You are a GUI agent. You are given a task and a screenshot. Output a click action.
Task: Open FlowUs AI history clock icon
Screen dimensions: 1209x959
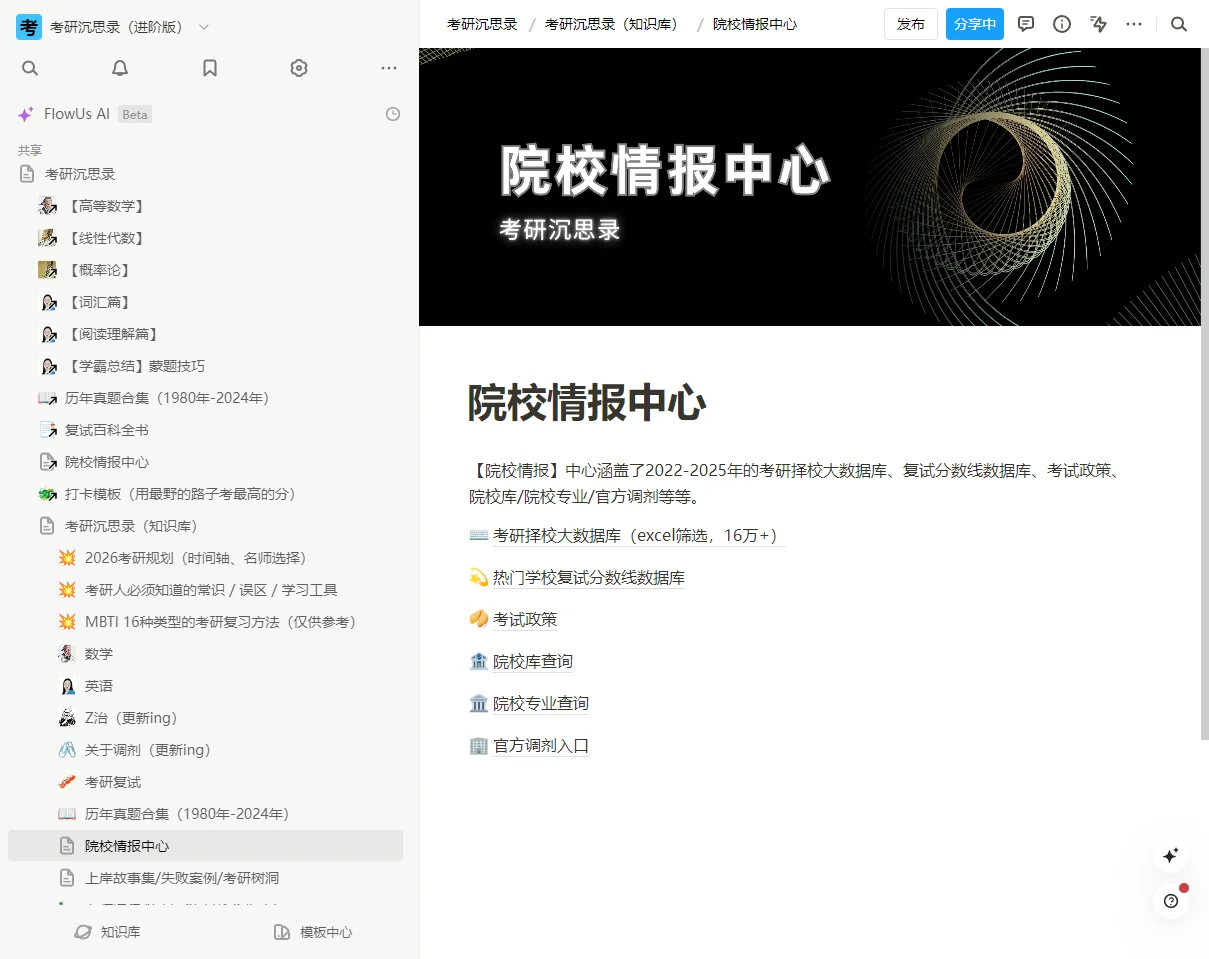pyautogui.click(x=393, y=114)
